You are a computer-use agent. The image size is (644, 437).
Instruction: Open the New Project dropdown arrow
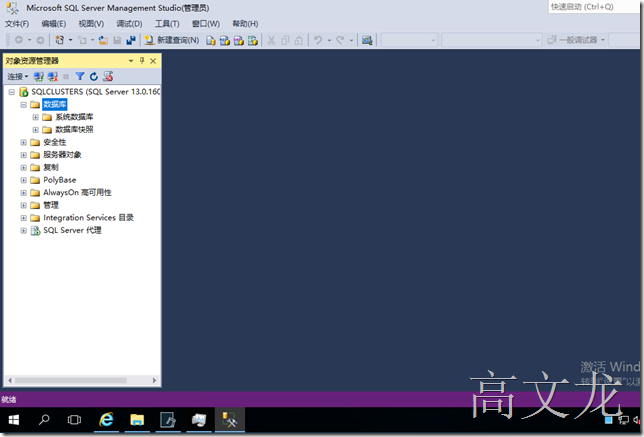tap(70, 40)
